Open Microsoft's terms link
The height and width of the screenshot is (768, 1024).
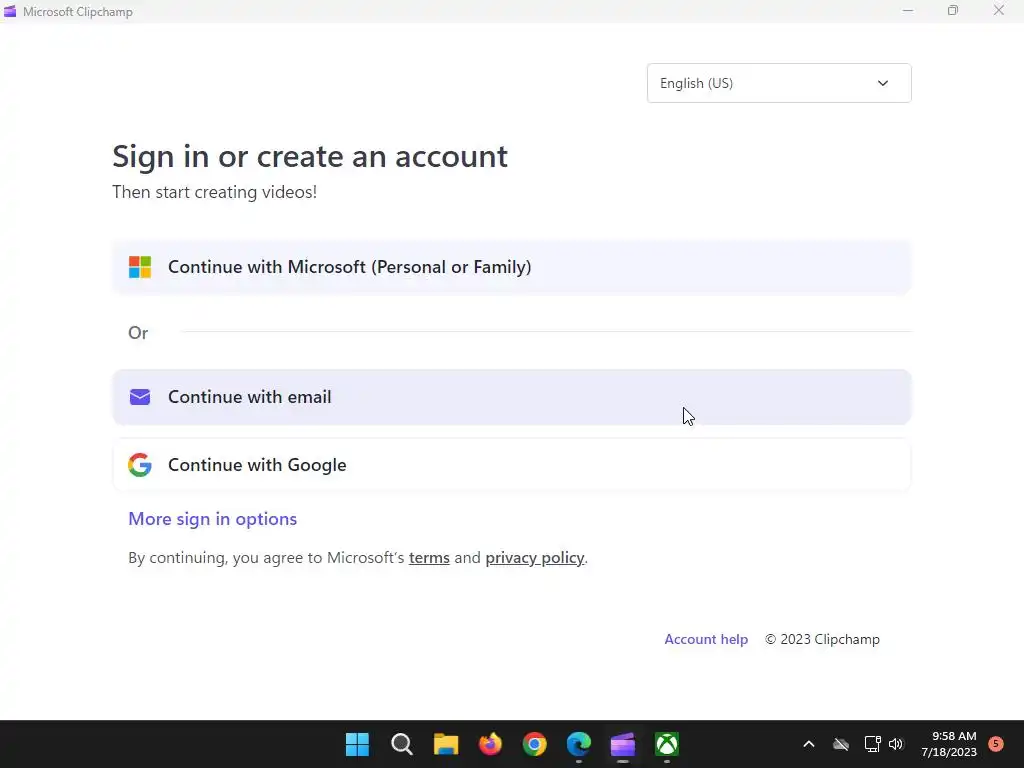pos(429,558)
